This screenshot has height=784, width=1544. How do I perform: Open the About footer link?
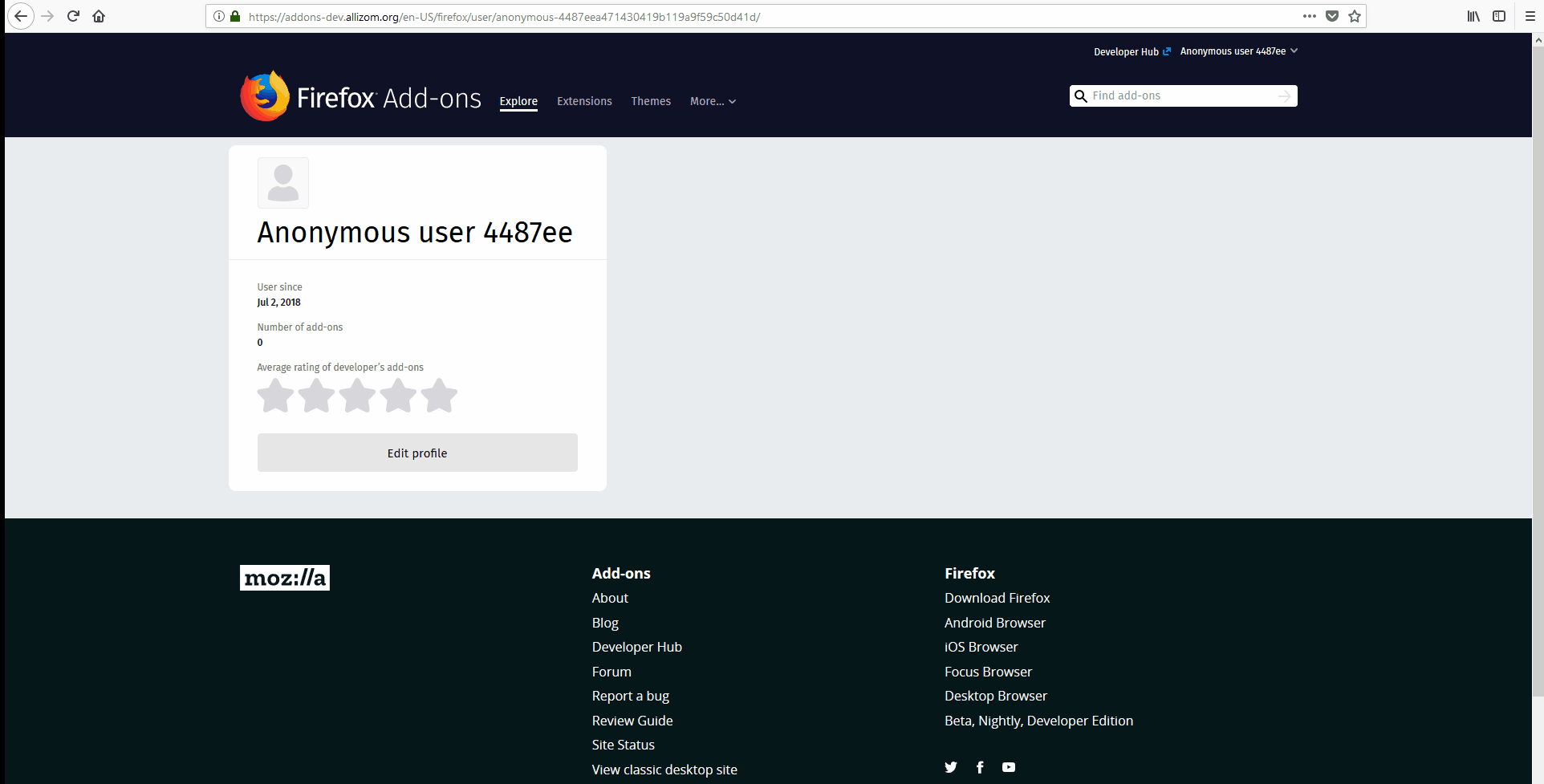[x=610, y=598]
